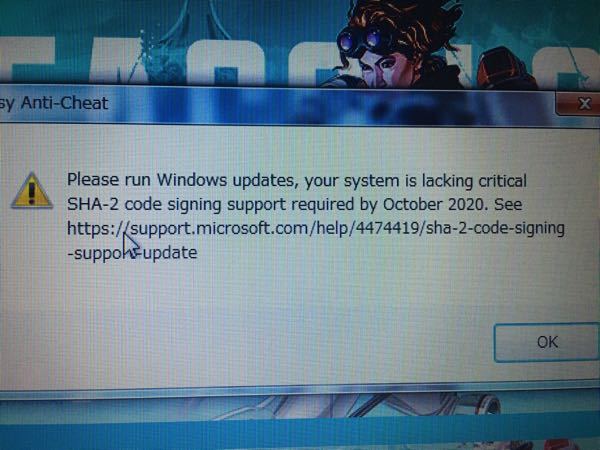Viewport: 600px width, 450px height.
Task: Click the Anti-Cheat title bar text
Action: point(54,103)
